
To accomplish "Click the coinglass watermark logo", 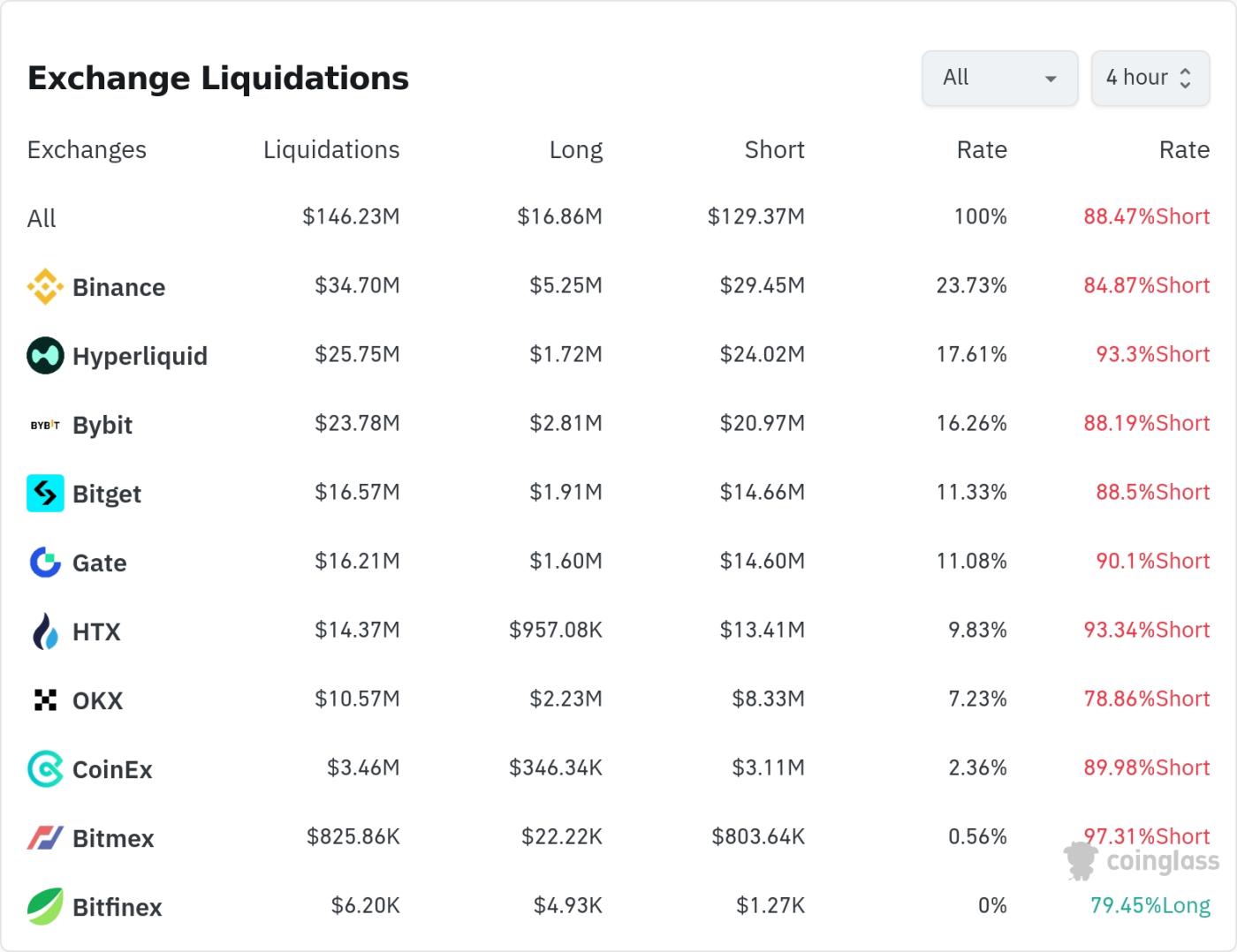I will 1142,861.
